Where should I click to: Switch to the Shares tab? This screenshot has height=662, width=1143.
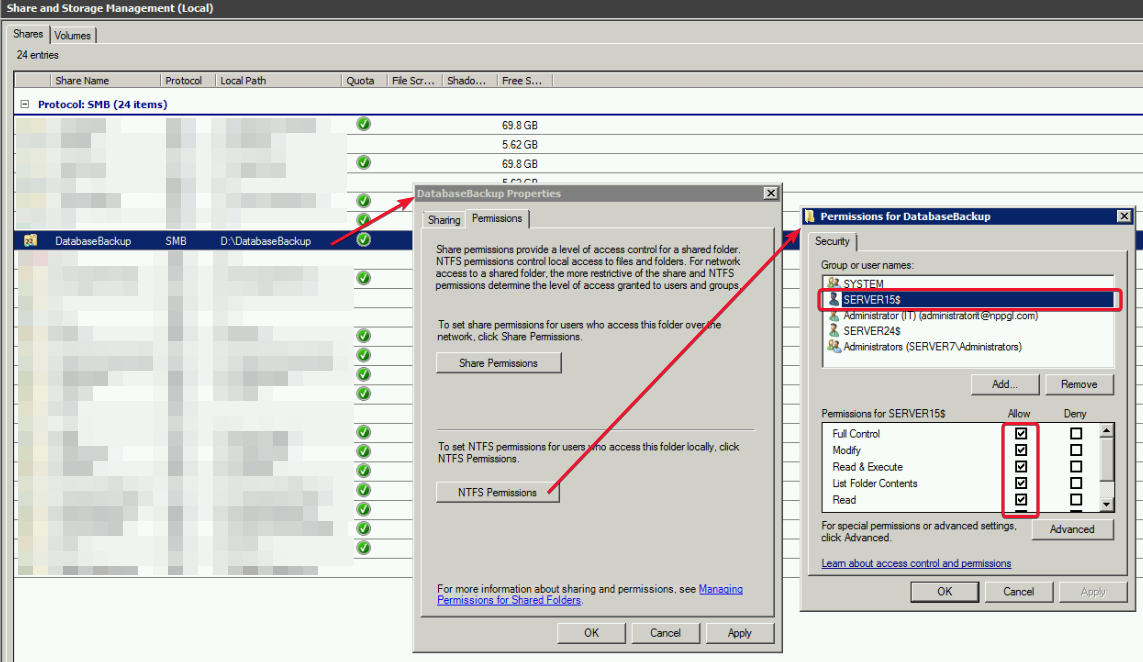click(28, 34)
